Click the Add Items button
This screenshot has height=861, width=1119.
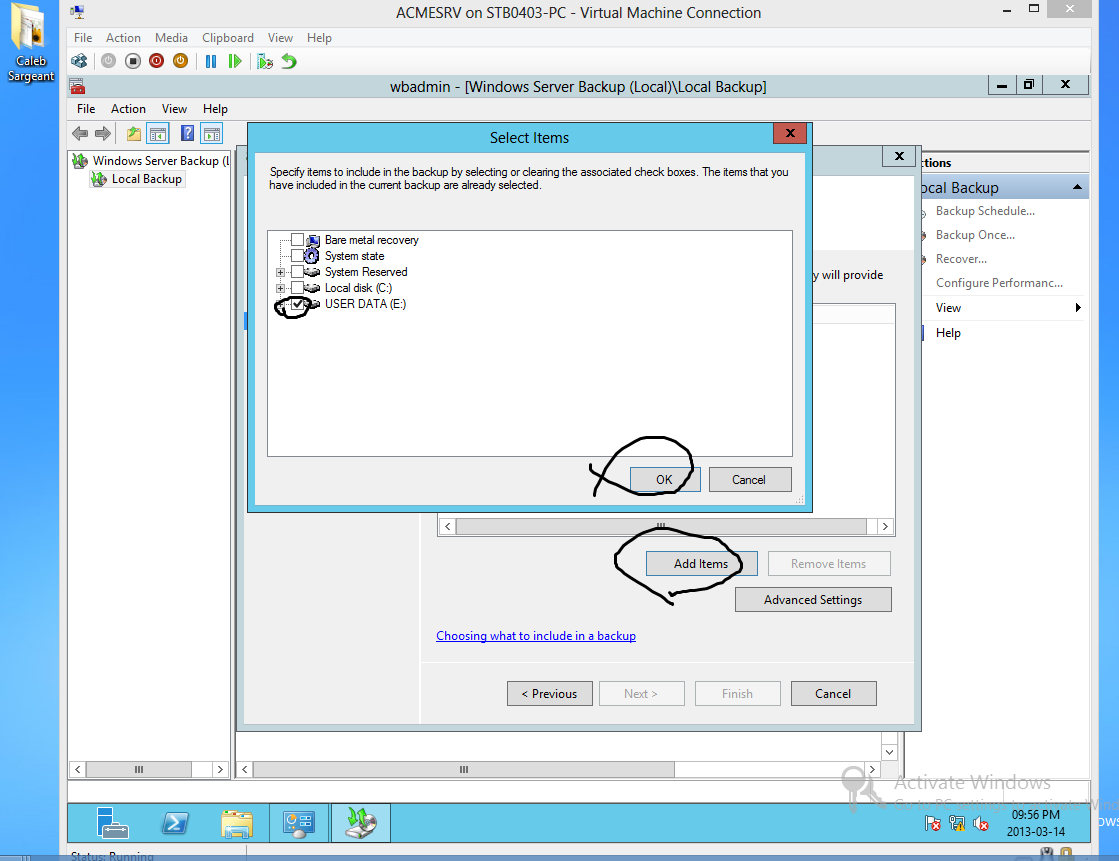[x=702, y=564]
